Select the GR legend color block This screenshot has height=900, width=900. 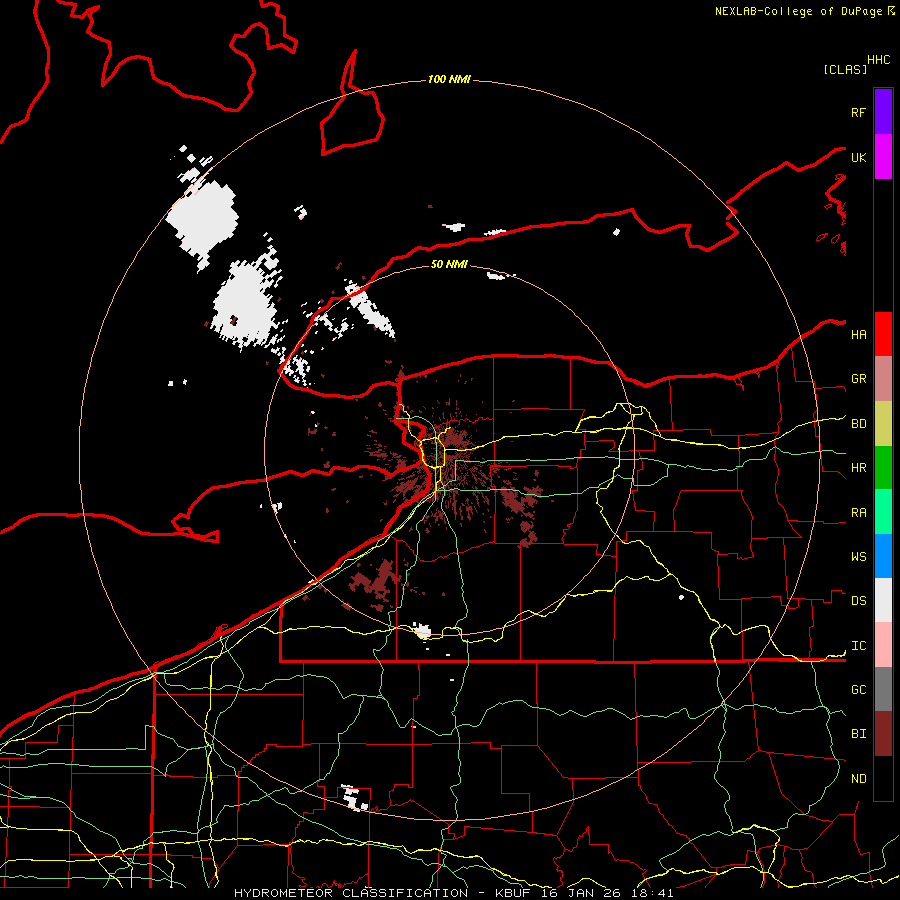(x=883, y=379)
